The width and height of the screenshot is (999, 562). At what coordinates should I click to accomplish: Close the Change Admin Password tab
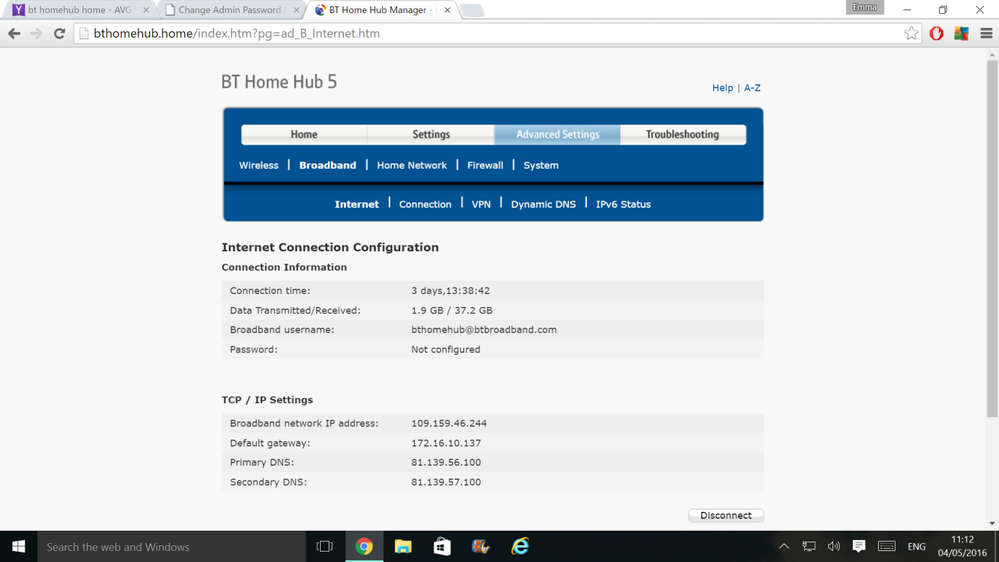pos(297,10)
